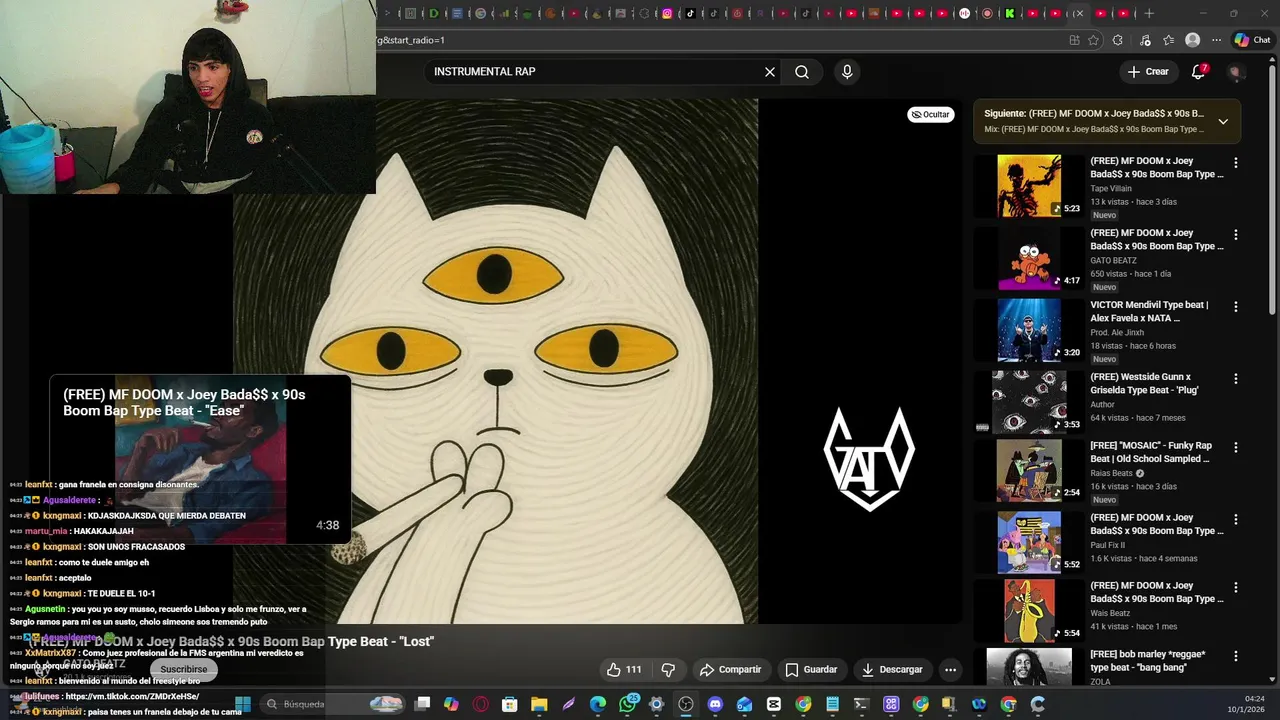Click the Crear button
Viewport: 1280px width, 720px height.
[1148, 72]
